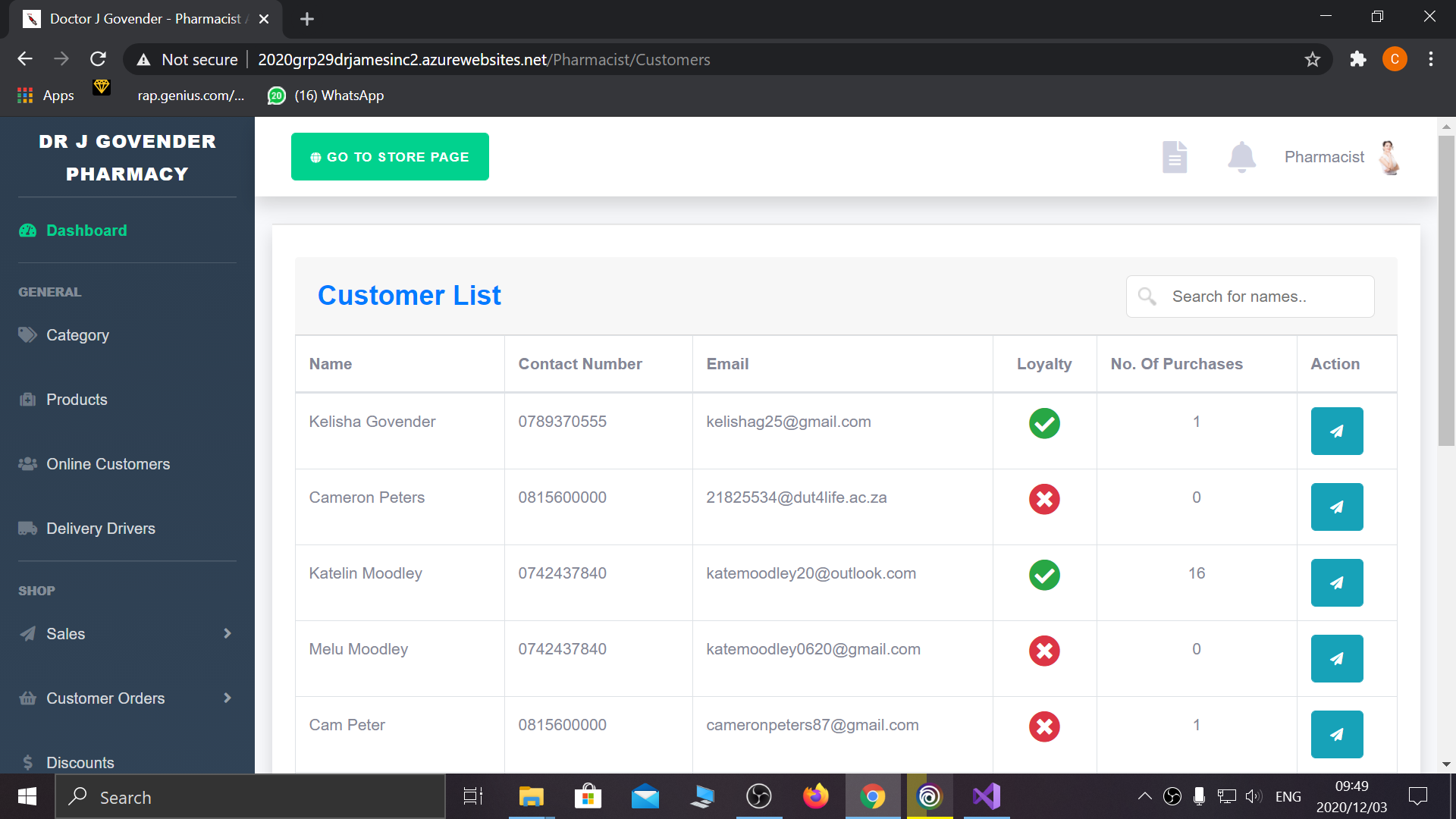
Task: Open Online Customers in sidebar
Action: point(108,464)
